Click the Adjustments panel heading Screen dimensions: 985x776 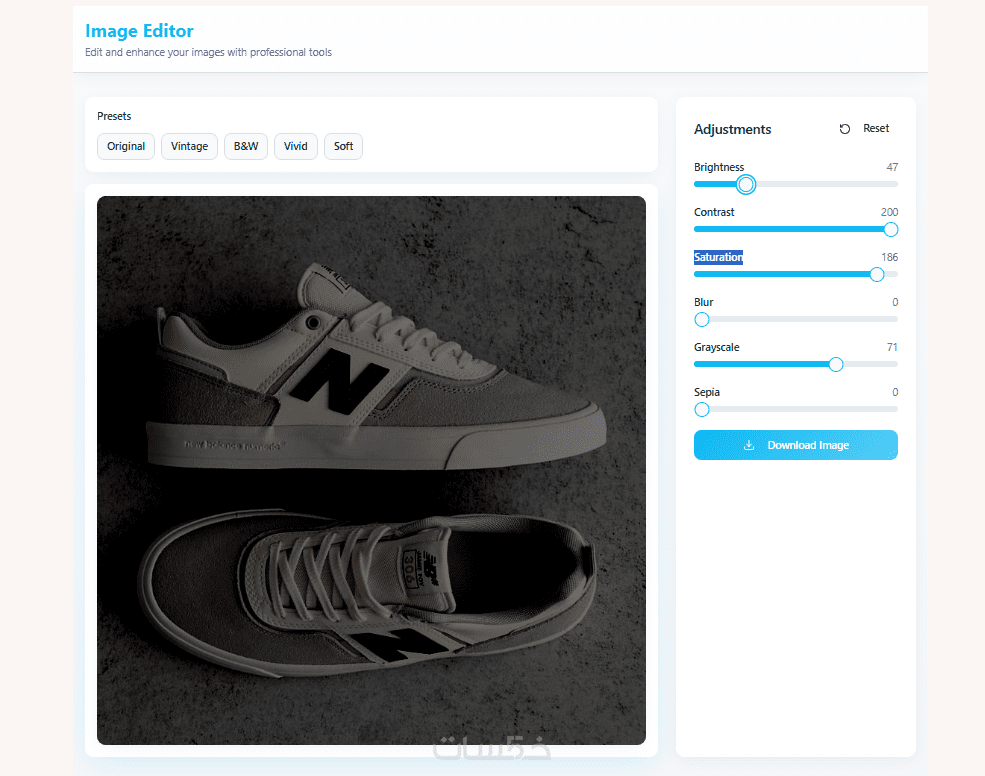pyautogui.click(x=732, y=129)
